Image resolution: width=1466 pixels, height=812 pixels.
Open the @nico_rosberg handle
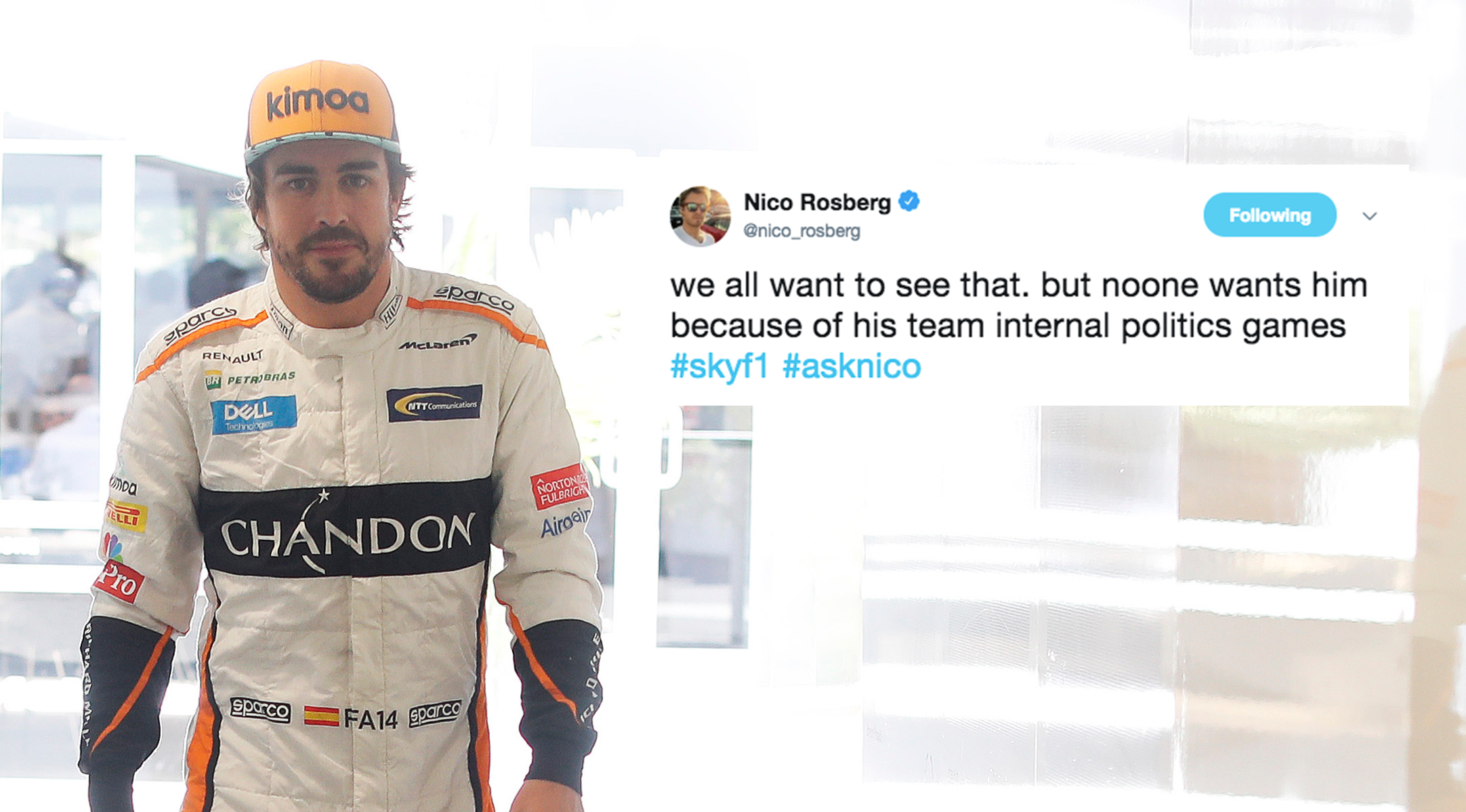pos(801,231)
